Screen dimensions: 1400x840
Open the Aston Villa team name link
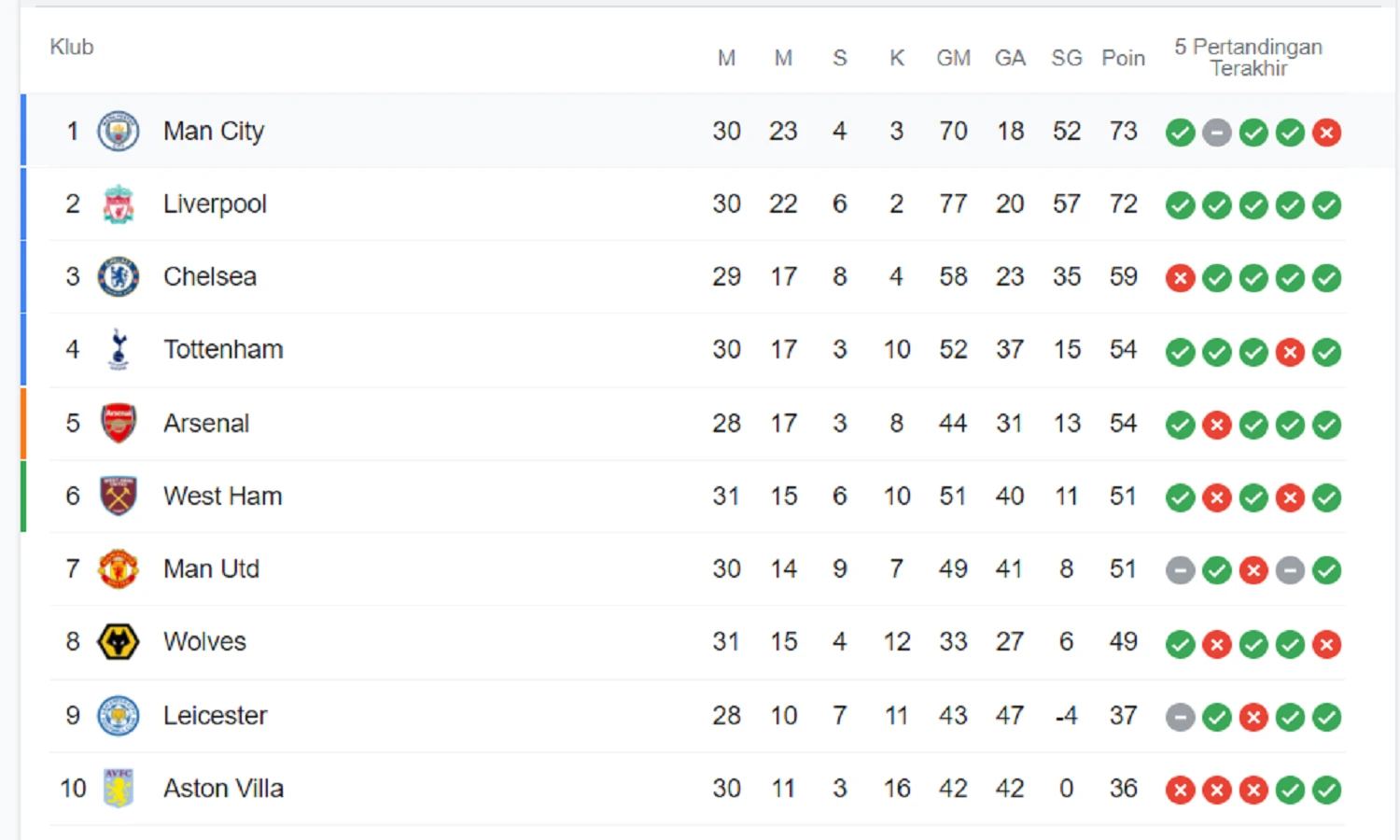223,789
